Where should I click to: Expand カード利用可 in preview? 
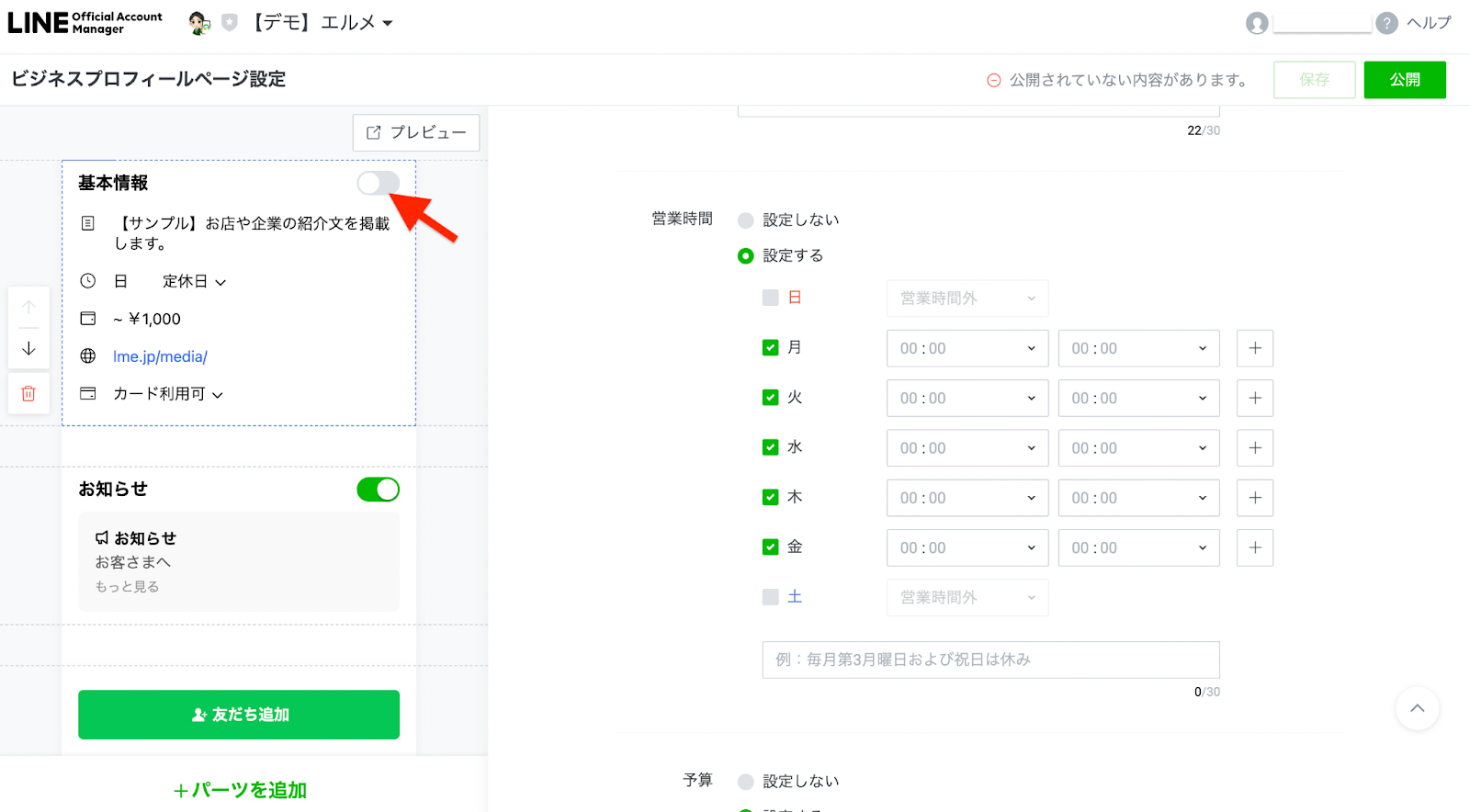(x=168, y=394)
